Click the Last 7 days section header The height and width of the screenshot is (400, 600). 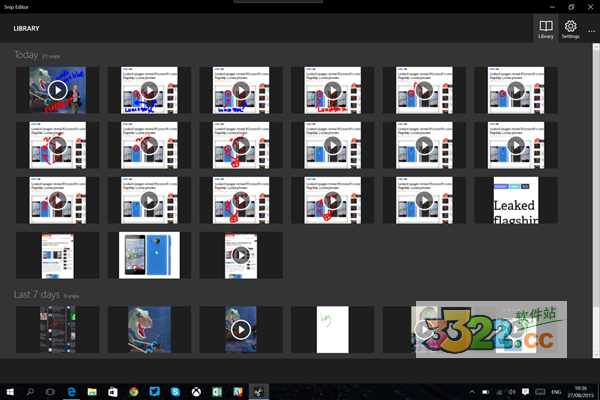pos(37,294)
